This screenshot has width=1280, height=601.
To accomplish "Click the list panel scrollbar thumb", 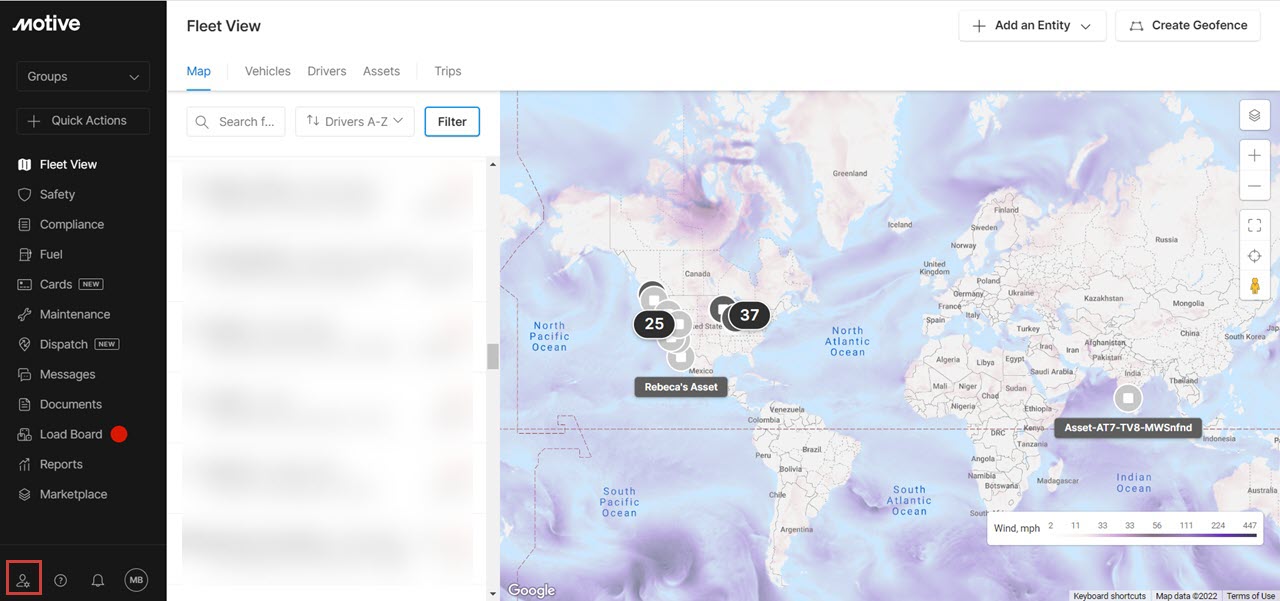I will [x=493, y=356].
